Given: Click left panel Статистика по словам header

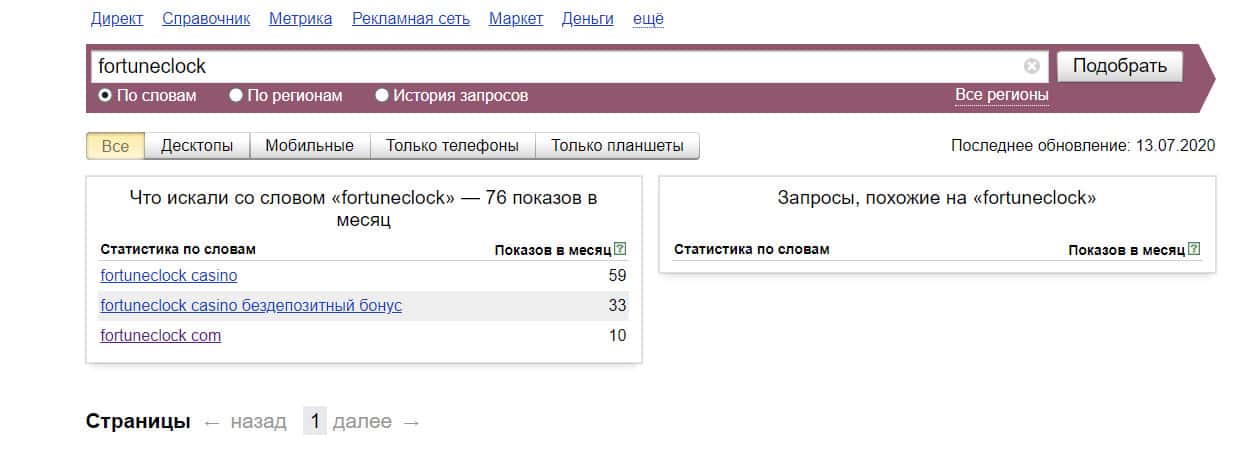Looking at the screenshot, I should (178, 249).
